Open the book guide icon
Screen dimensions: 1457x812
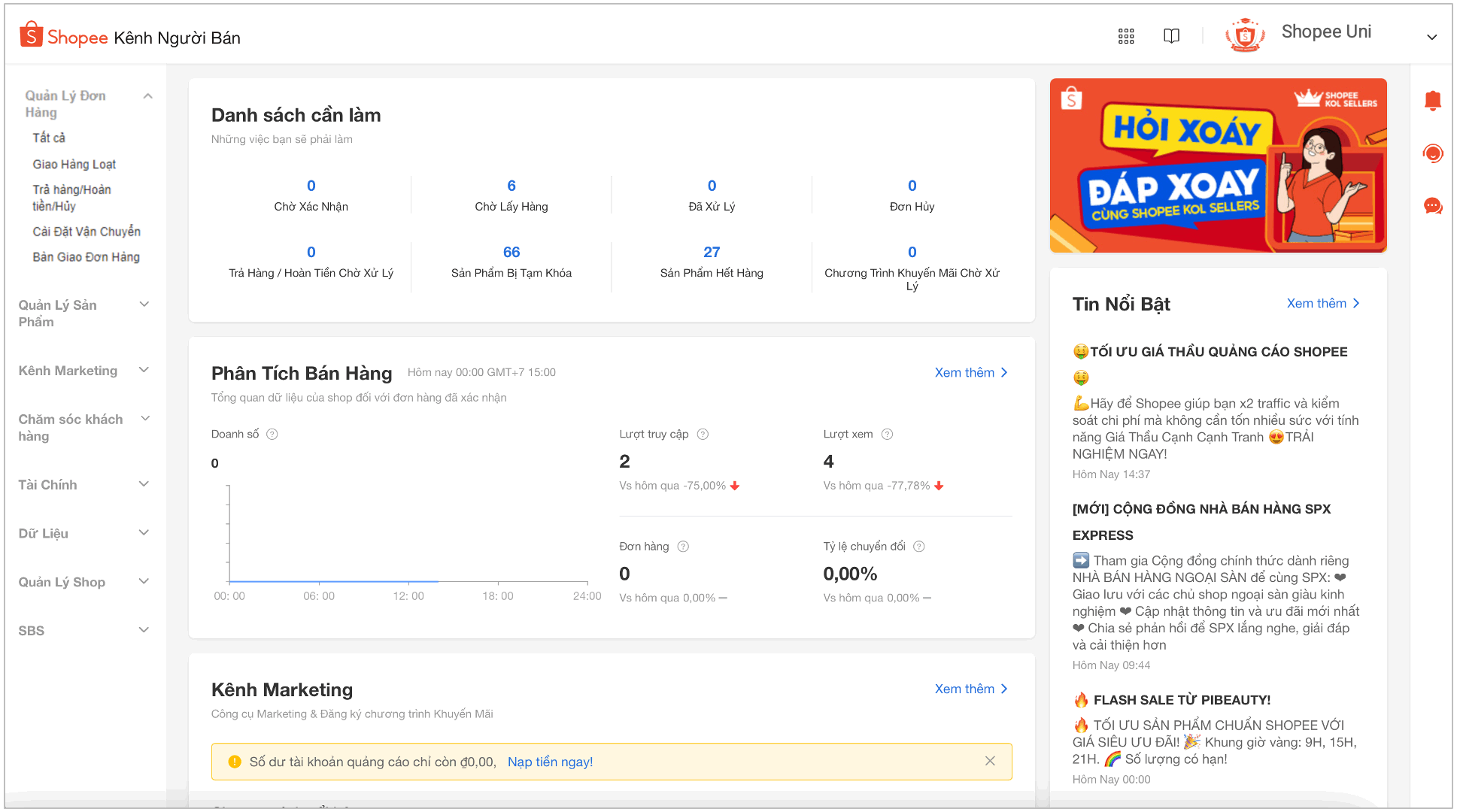(1171, 36)
